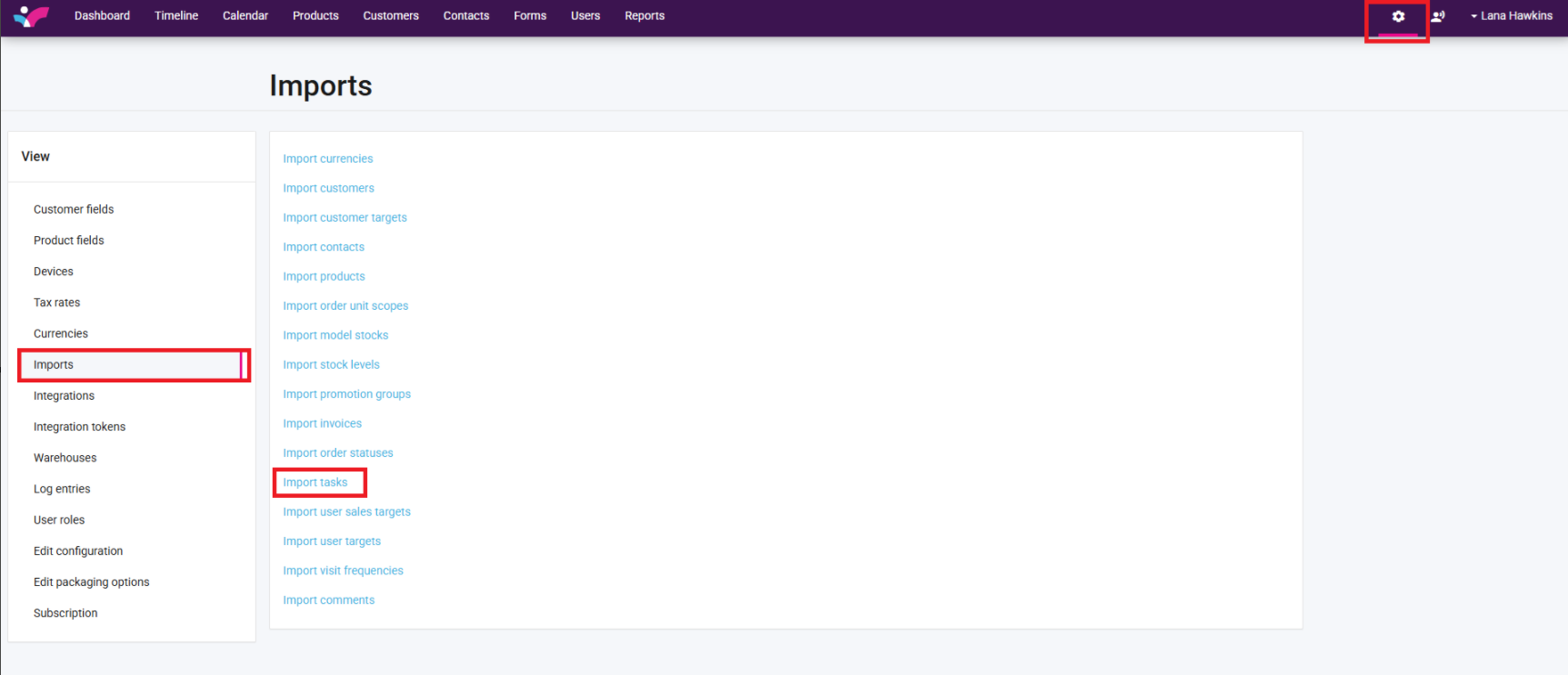
Task: Select Imports in the View sidebar
Action: pos(54,364)
